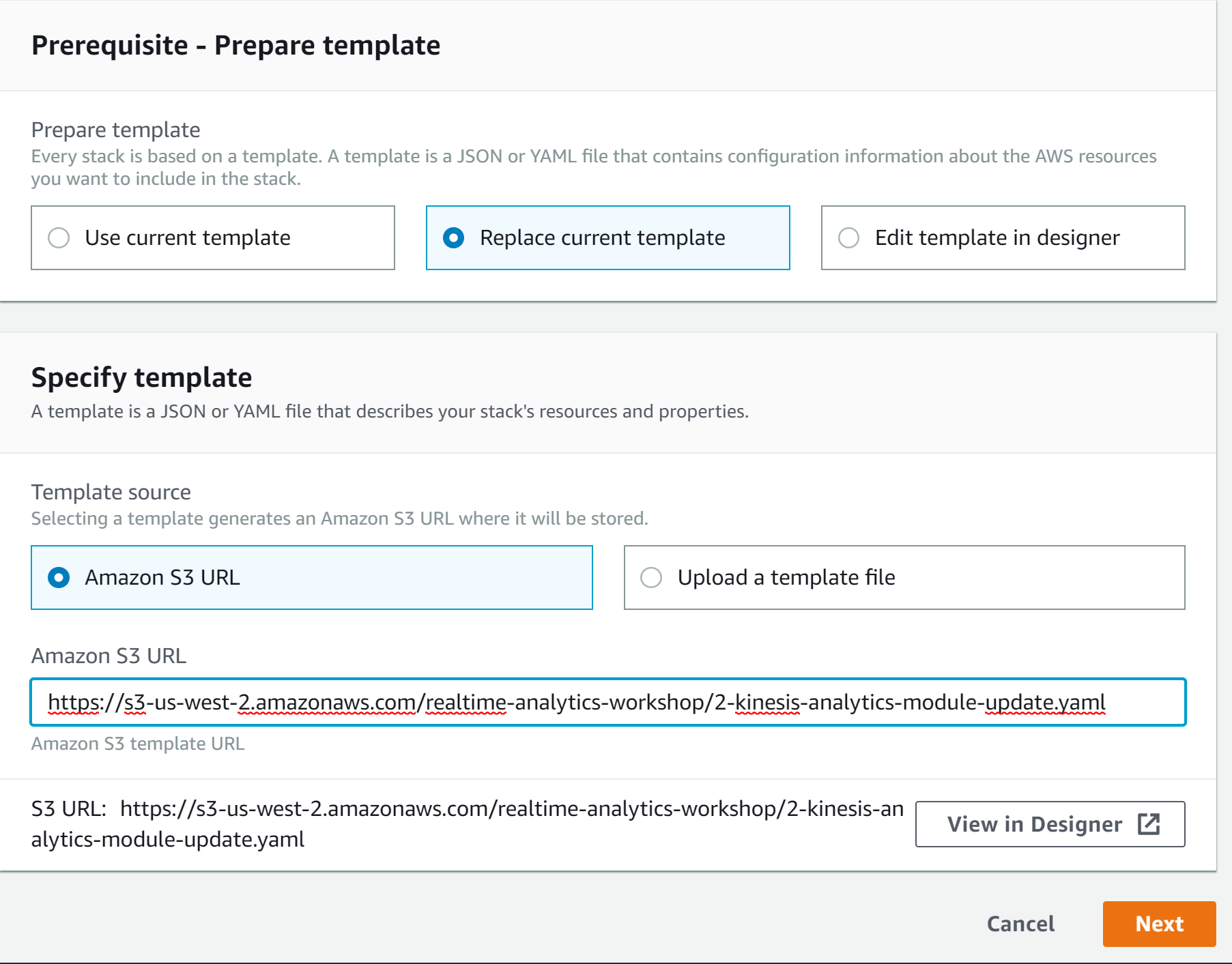Viewport: 1232px width, 964px height.
Task: Click the Amazon S3 URL source card label
Action: pyautogui.click(x=162, y=578)
